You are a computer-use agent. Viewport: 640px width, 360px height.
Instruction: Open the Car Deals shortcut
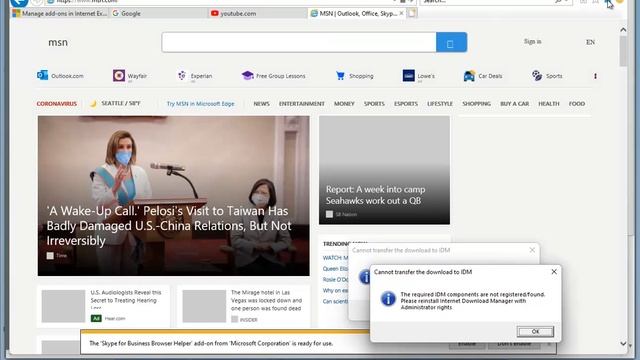click(x=483, y=76)
